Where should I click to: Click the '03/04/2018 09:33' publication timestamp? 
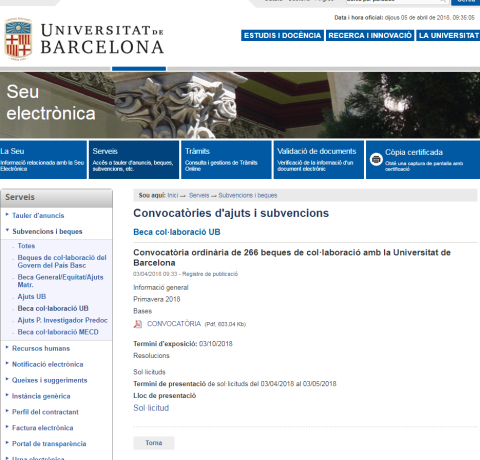tap(155, 274)
